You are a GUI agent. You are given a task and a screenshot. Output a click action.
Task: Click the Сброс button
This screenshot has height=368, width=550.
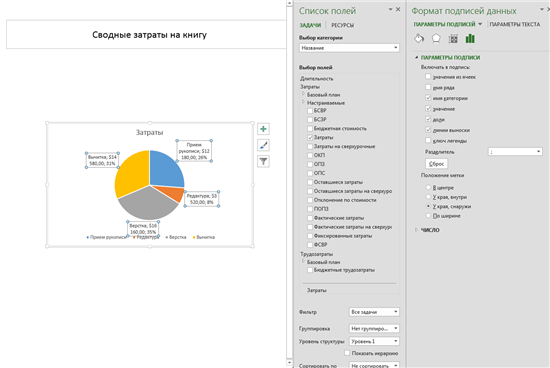(436, 164)
